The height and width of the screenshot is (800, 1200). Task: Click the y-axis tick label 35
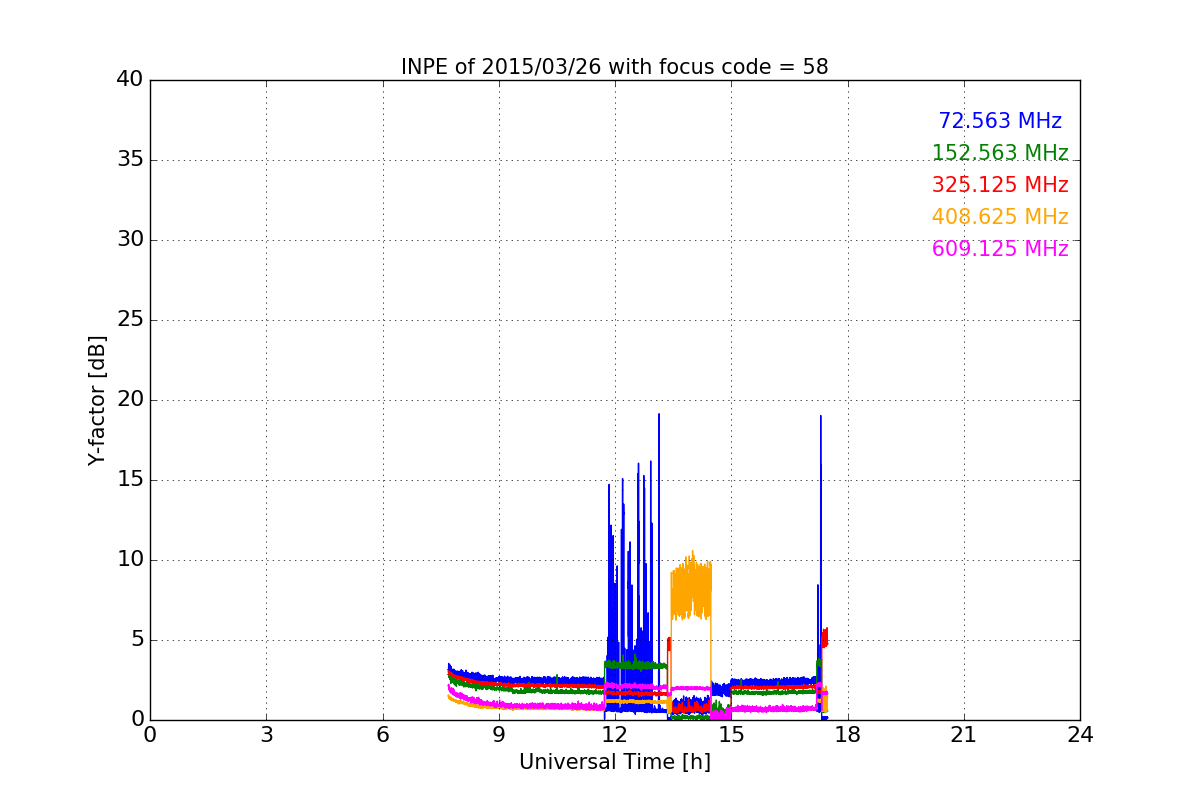click(x=130, y=160)
